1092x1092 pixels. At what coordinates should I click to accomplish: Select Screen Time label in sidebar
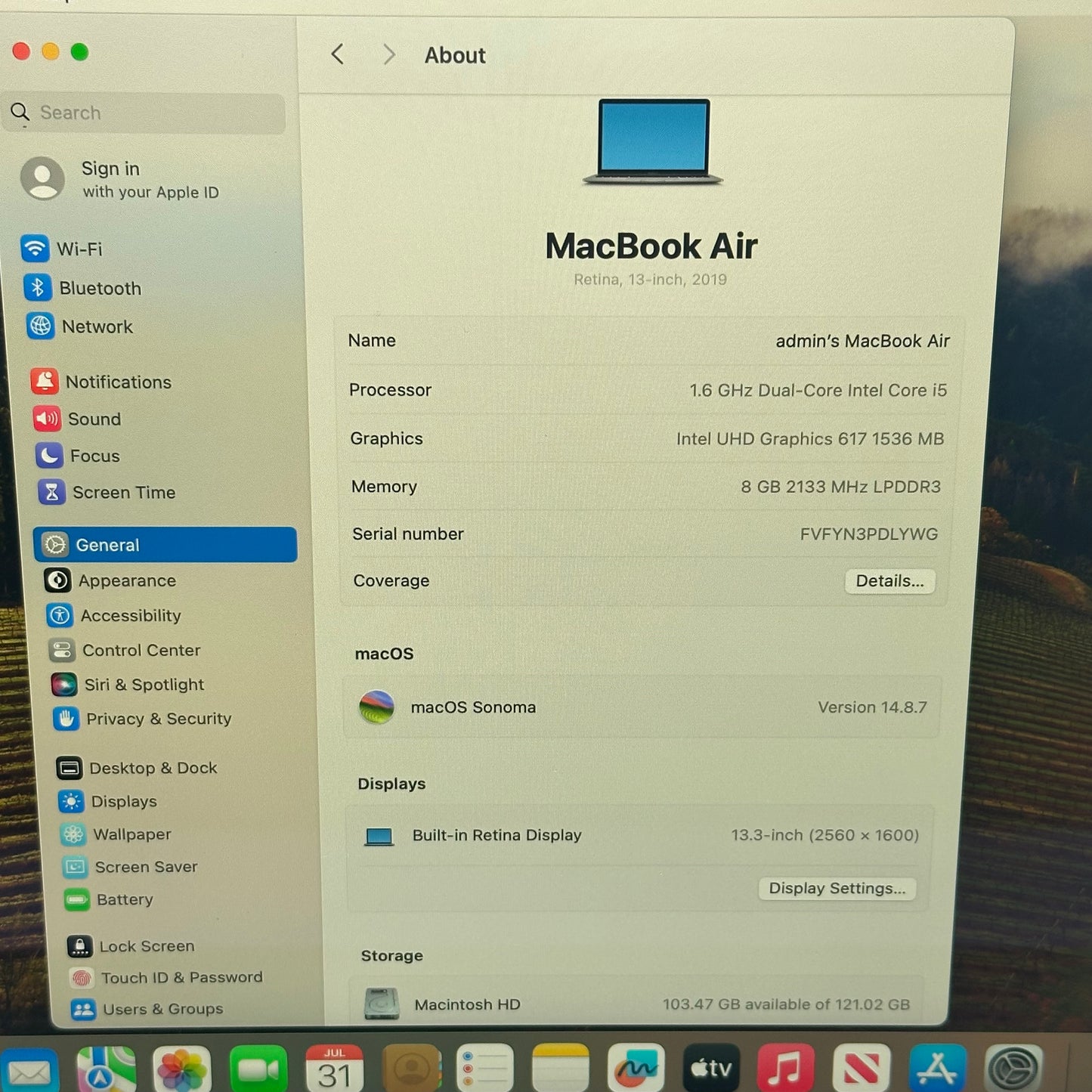[124, 492]
